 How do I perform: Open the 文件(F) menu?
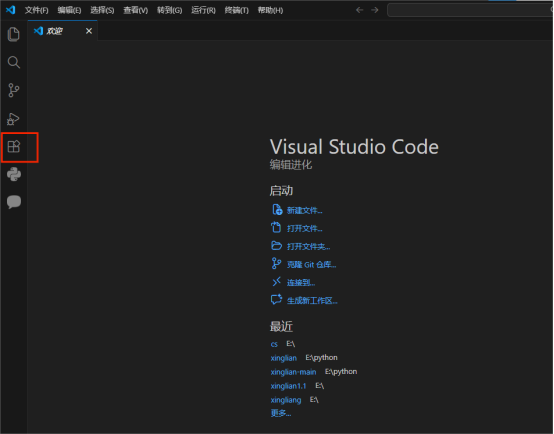pyautogui.click(x=36, y=10)
